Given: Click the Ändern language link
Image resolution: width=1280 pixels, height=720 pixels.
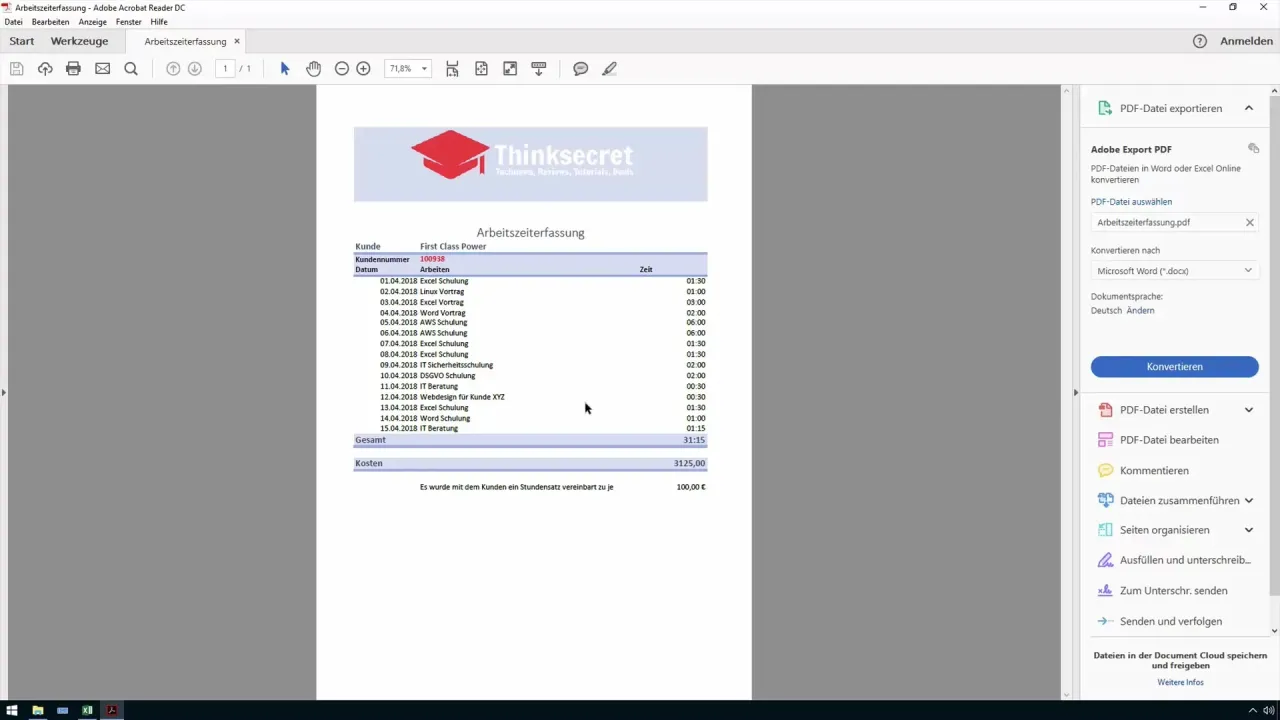Looking at the screenshot, I should (1140, 311).
